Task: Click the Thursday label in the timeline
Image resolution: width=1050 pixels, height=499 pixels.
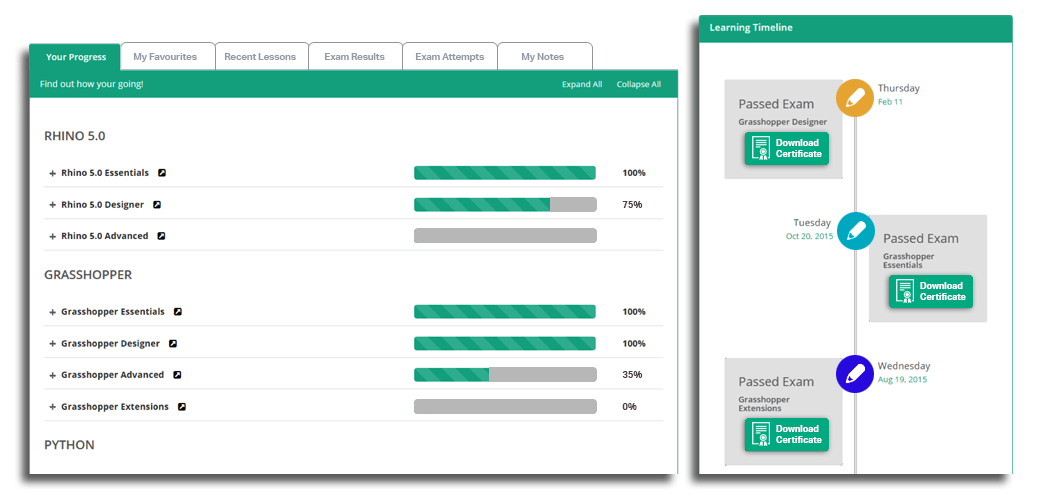Action: pyautogui.click(x=899, y=88)
